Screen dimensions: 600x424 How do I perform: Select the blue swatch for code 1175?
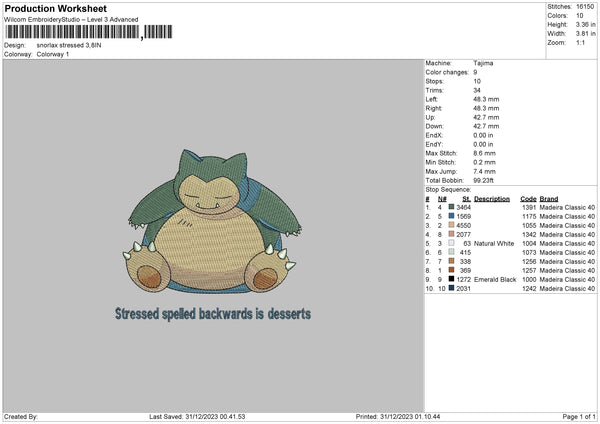coord(451,216)
